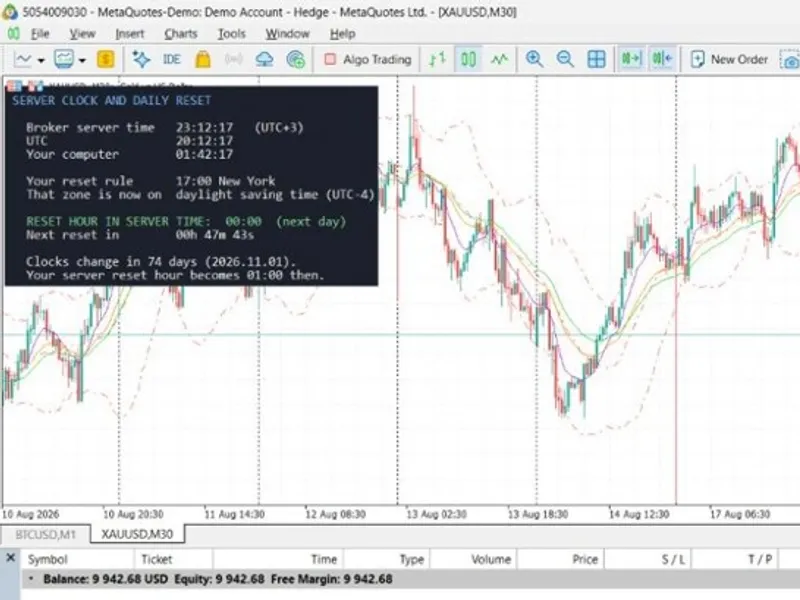
Task: Click the RESET HOUR IN SERVER TIME line
Action: (x=186, y=221)
